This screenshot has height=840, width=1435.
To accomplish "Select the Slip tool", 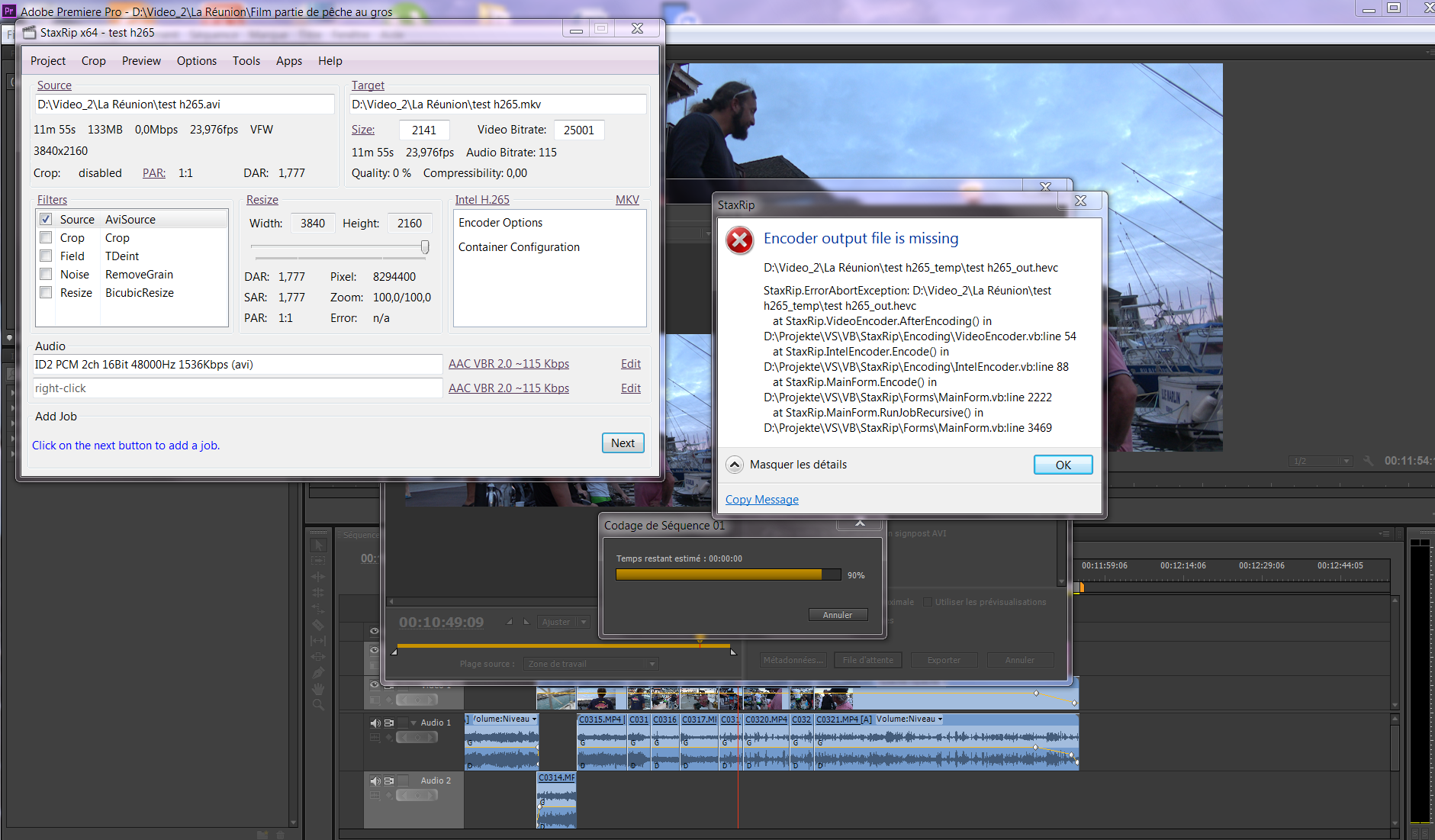I will (319, 641).
